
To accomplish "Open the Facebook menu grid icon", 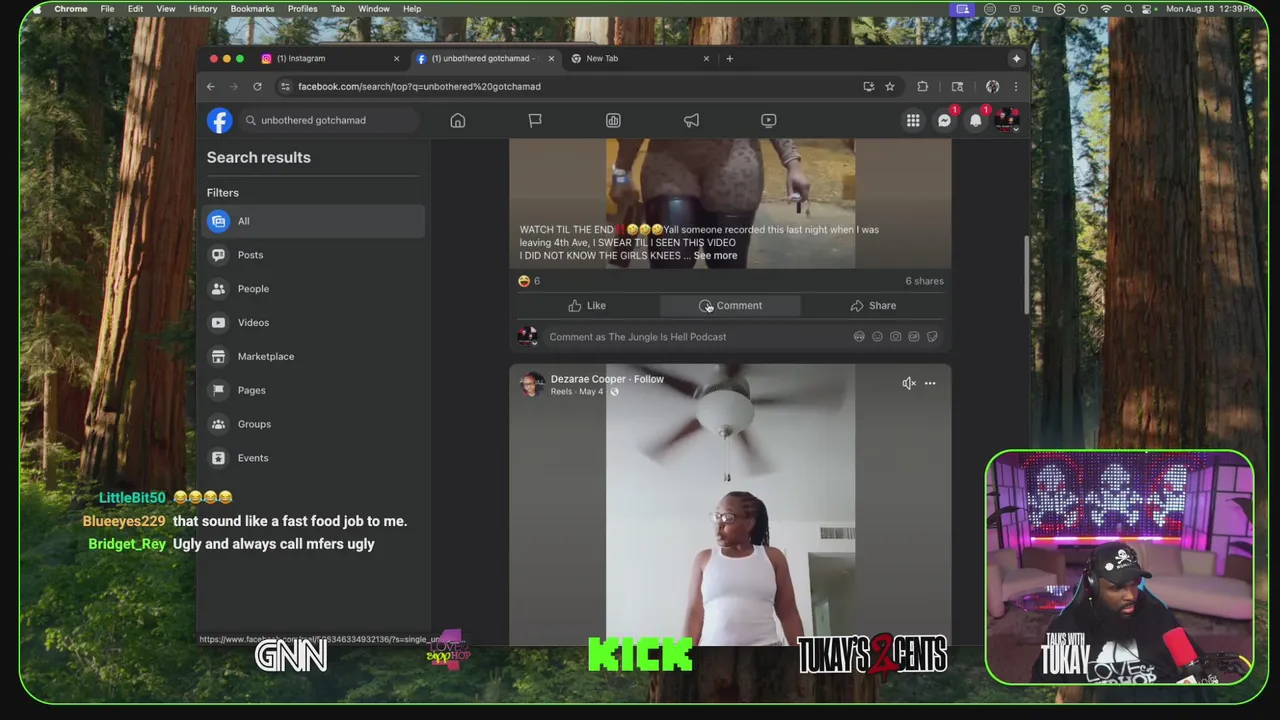I will pyautogui.click(x=913, y=121).
